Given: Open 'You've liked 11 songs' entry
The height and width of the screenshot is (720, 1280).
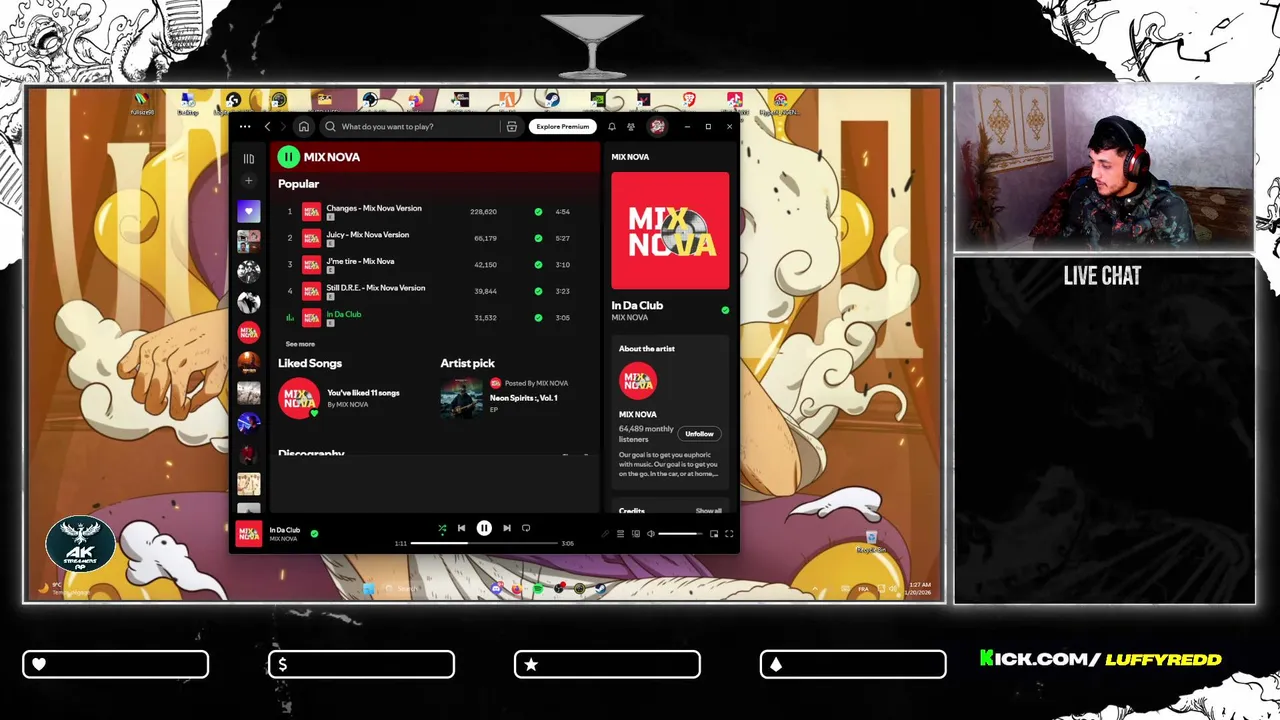Looking at the screenshot, I should (363, 393).
